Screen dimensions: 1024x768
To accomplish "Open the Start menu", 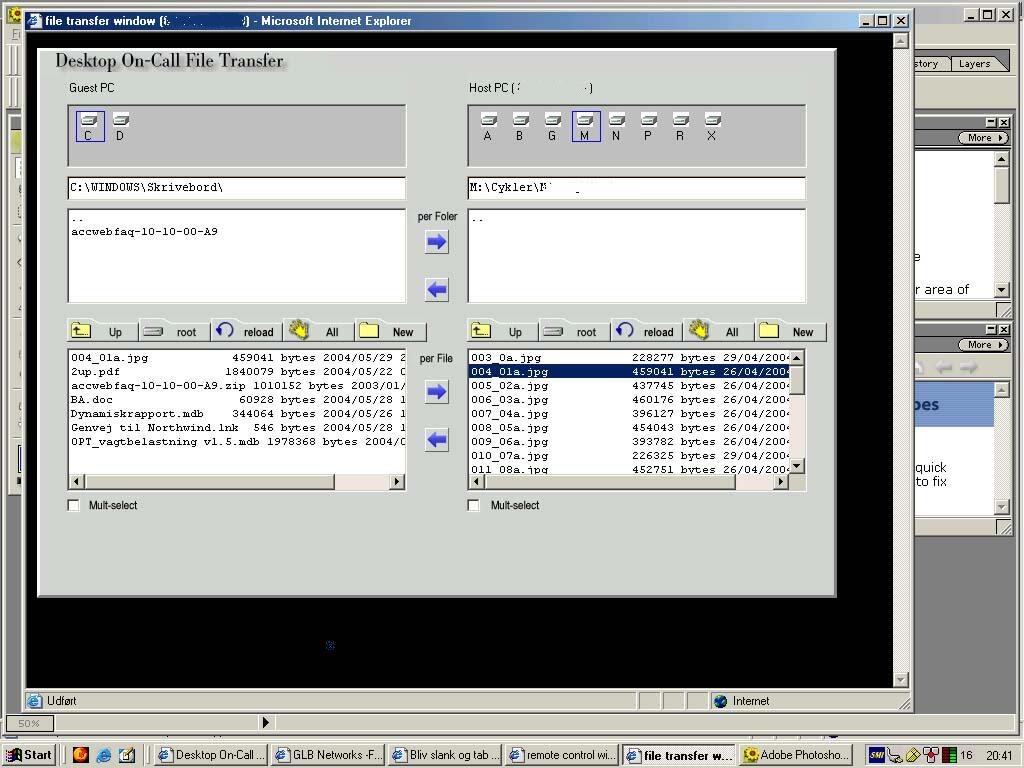I will [x=30, y=755].
